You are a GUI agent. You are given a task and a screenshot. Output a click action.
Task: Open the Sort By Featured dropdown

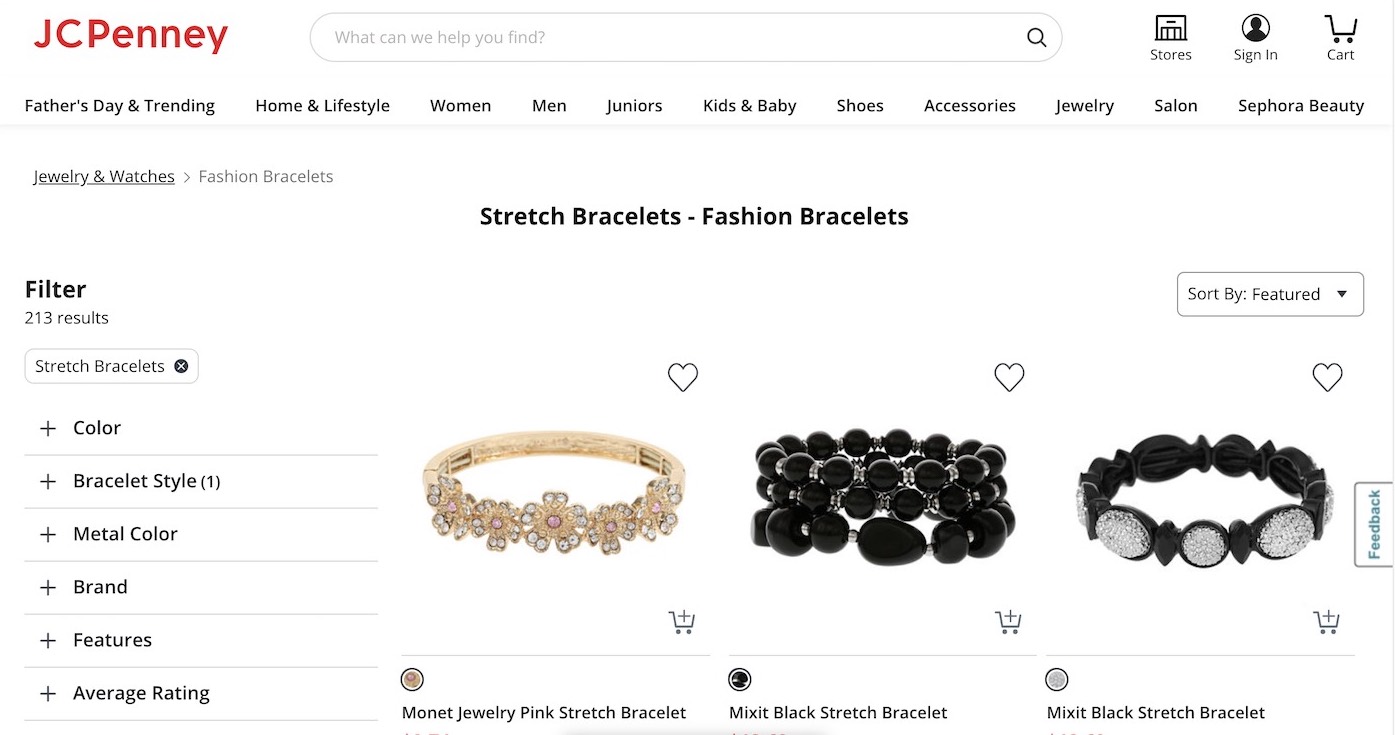point(1270,294)
